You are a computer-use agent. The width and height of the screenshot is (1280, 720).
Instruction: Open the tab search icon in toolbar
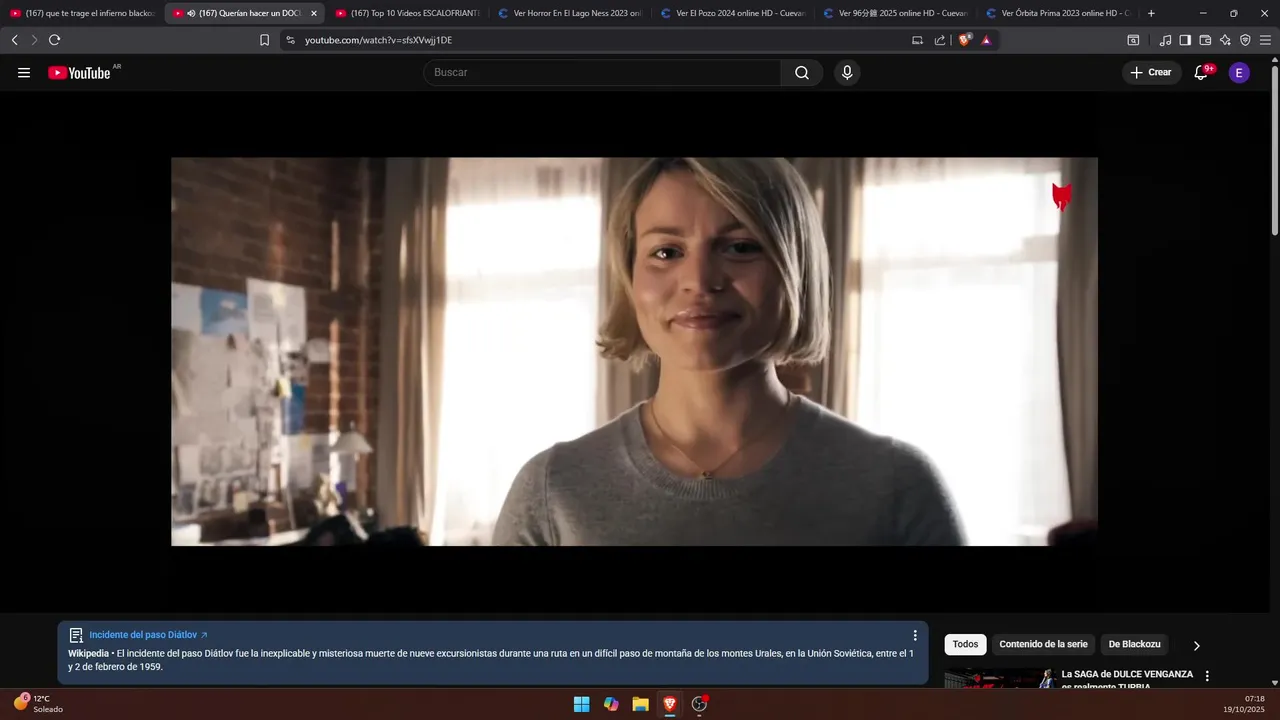pyautogui.click(x=1133, y=40)
